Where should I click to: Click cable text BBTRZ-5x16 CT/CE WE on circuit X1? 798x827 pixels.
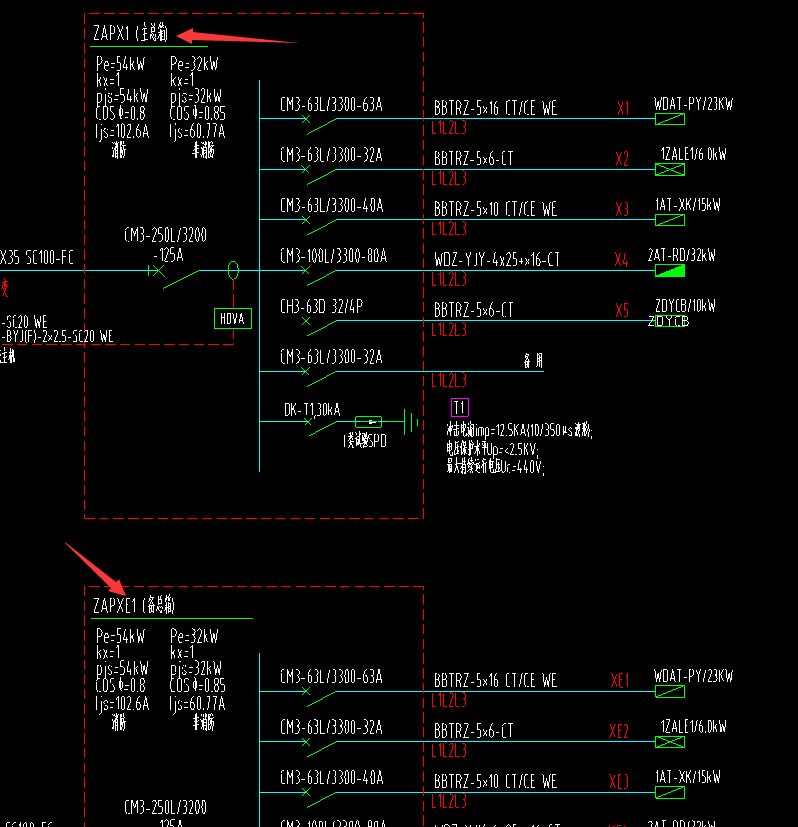pyautogui.click(x=496, y=108)
